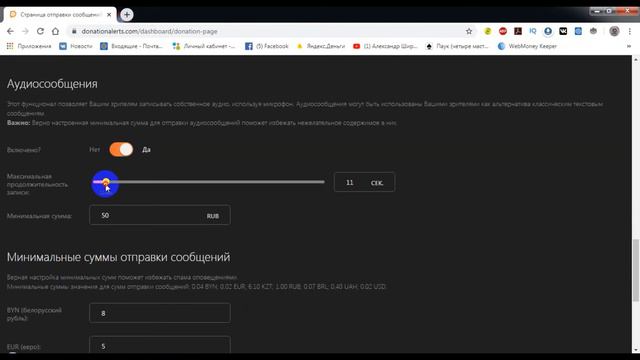Screen dimensions: 640x360
Task: Click the Да label next to the switch
Action: tap(146, 150)
